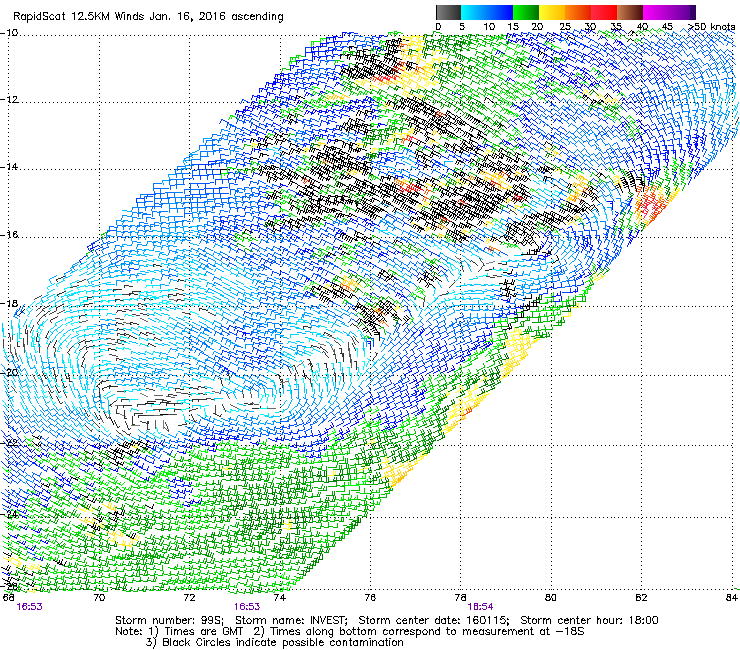Click the '16:53' time under longitude 68

30,607
